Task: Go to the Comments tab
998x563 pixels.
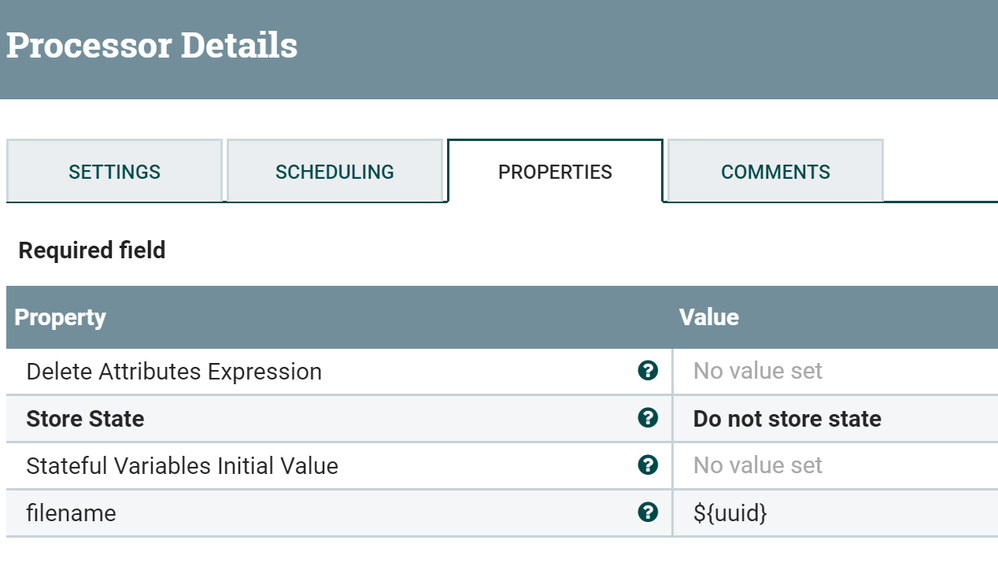Action: click(x=775, y=172)
